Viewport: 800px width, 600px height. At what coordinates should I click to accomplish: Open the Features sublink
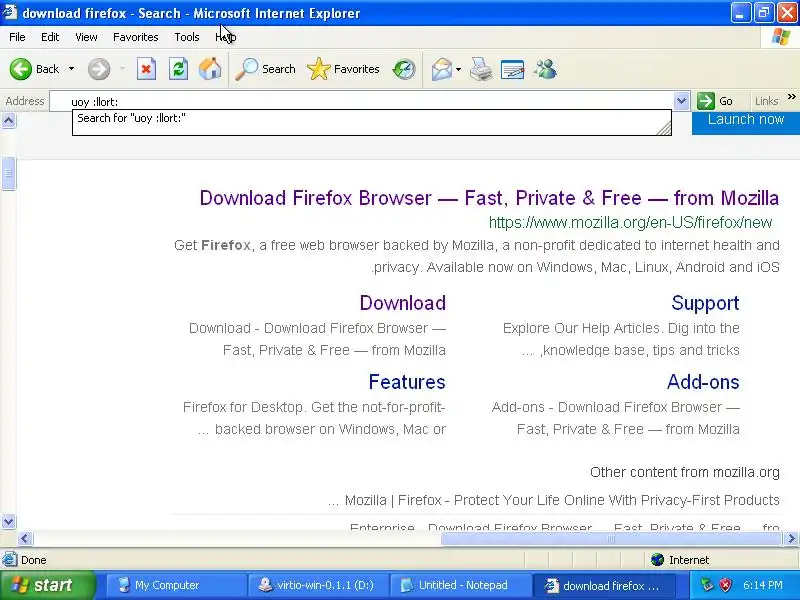coord(407,382)
